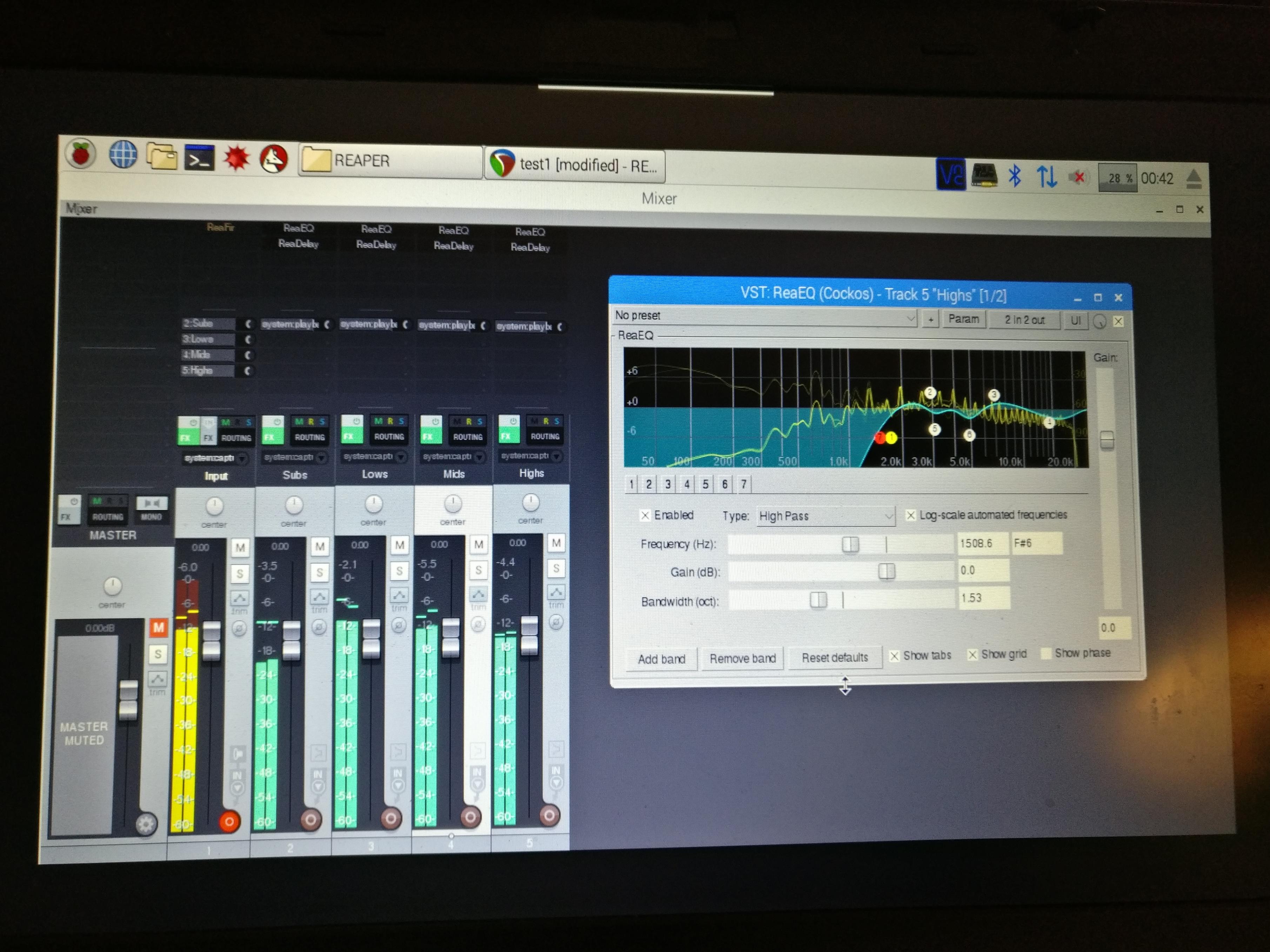
Task: Click the muted volume tray icon
Action: [1078, 177]
